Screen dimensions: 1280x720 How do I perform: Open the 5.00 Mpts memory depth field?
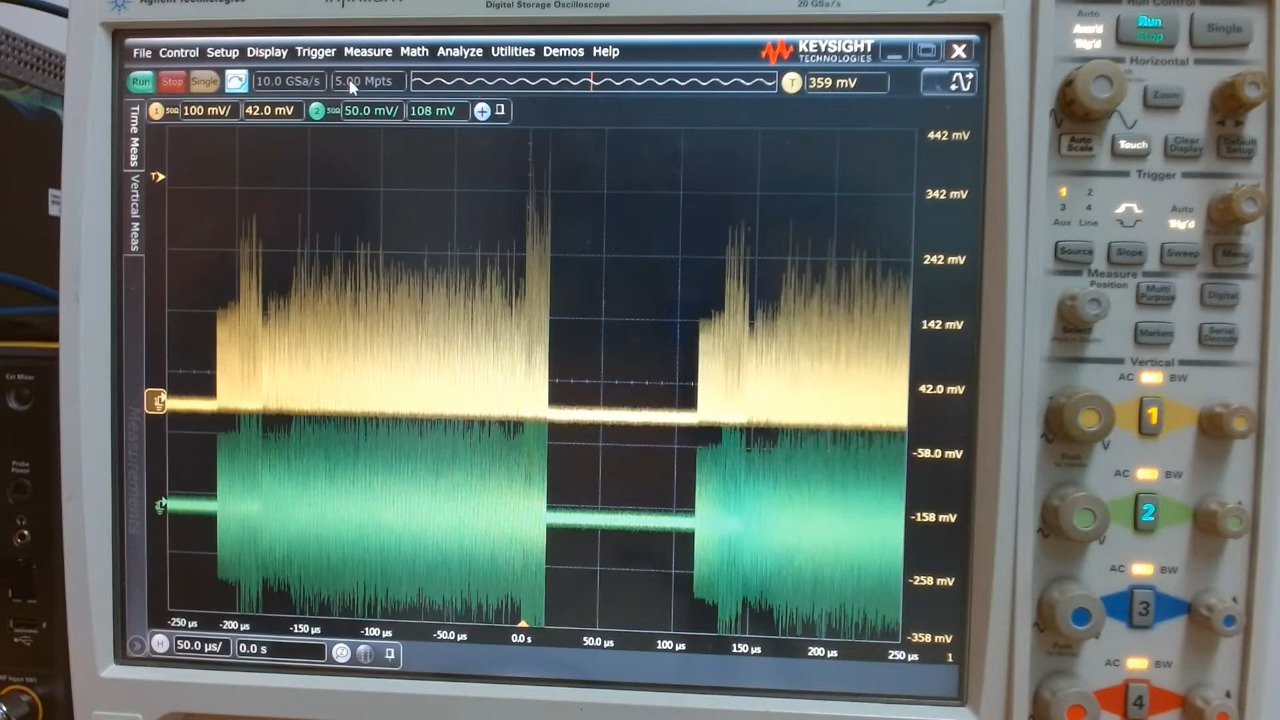click(x=369, y=82)
